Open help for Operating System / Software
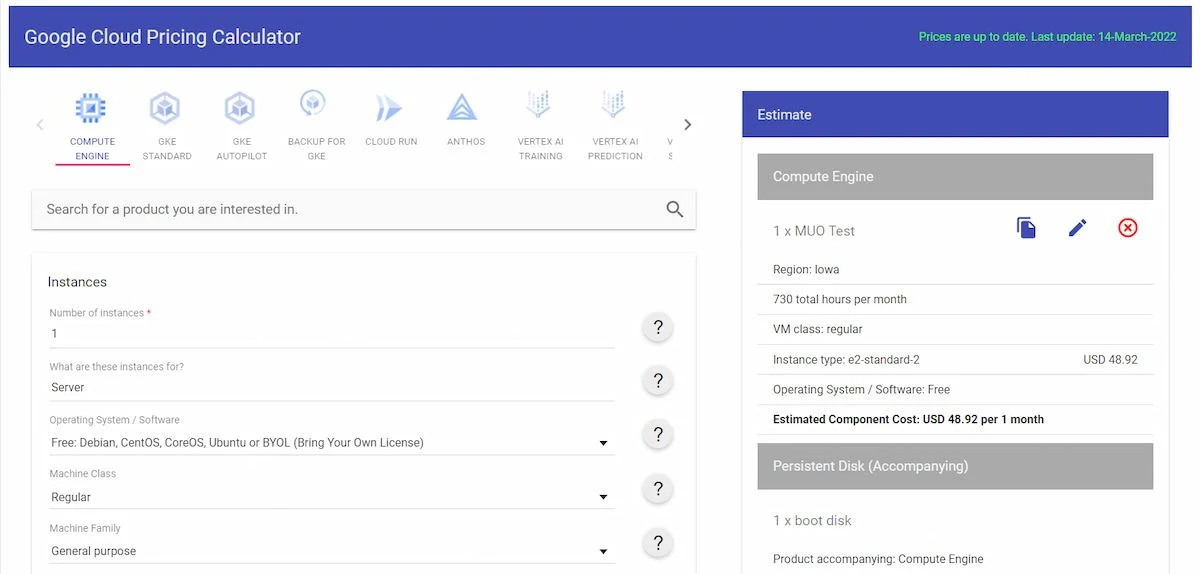This screenshot has height=574, width=1200. point(658,435)
